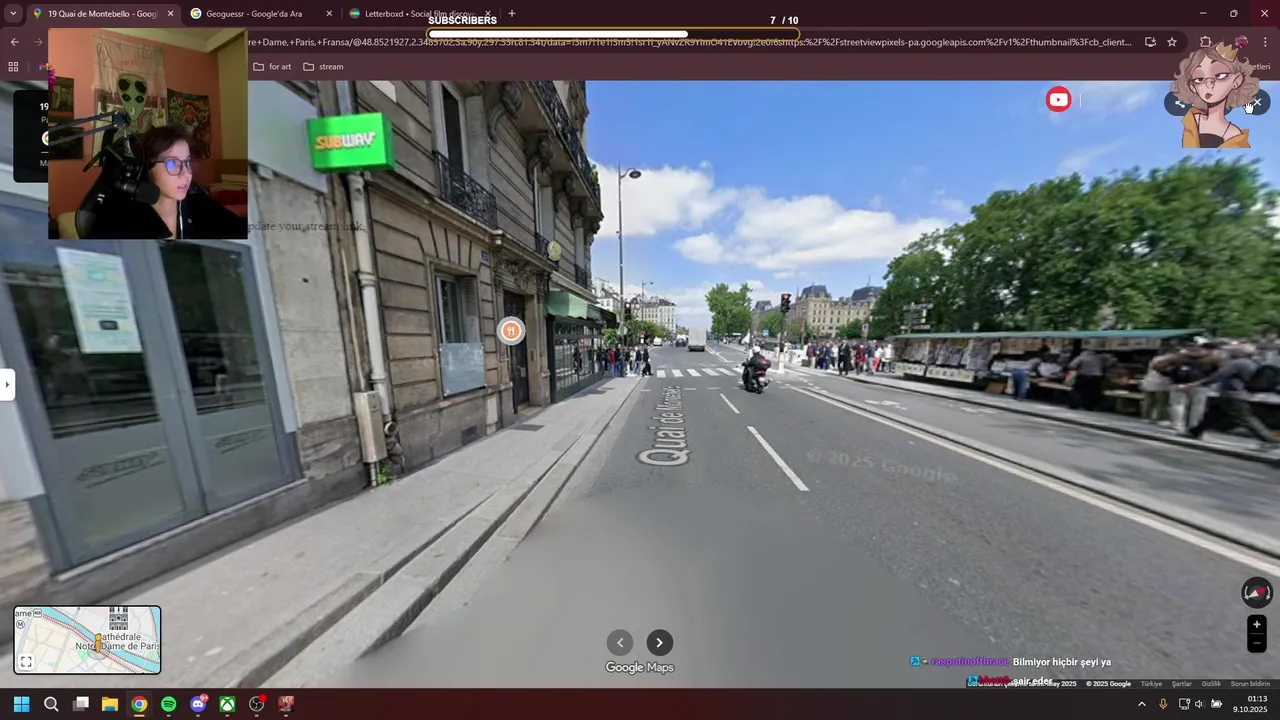Open the Windows Start menu

pyautogui.click(x=21, y=704)
